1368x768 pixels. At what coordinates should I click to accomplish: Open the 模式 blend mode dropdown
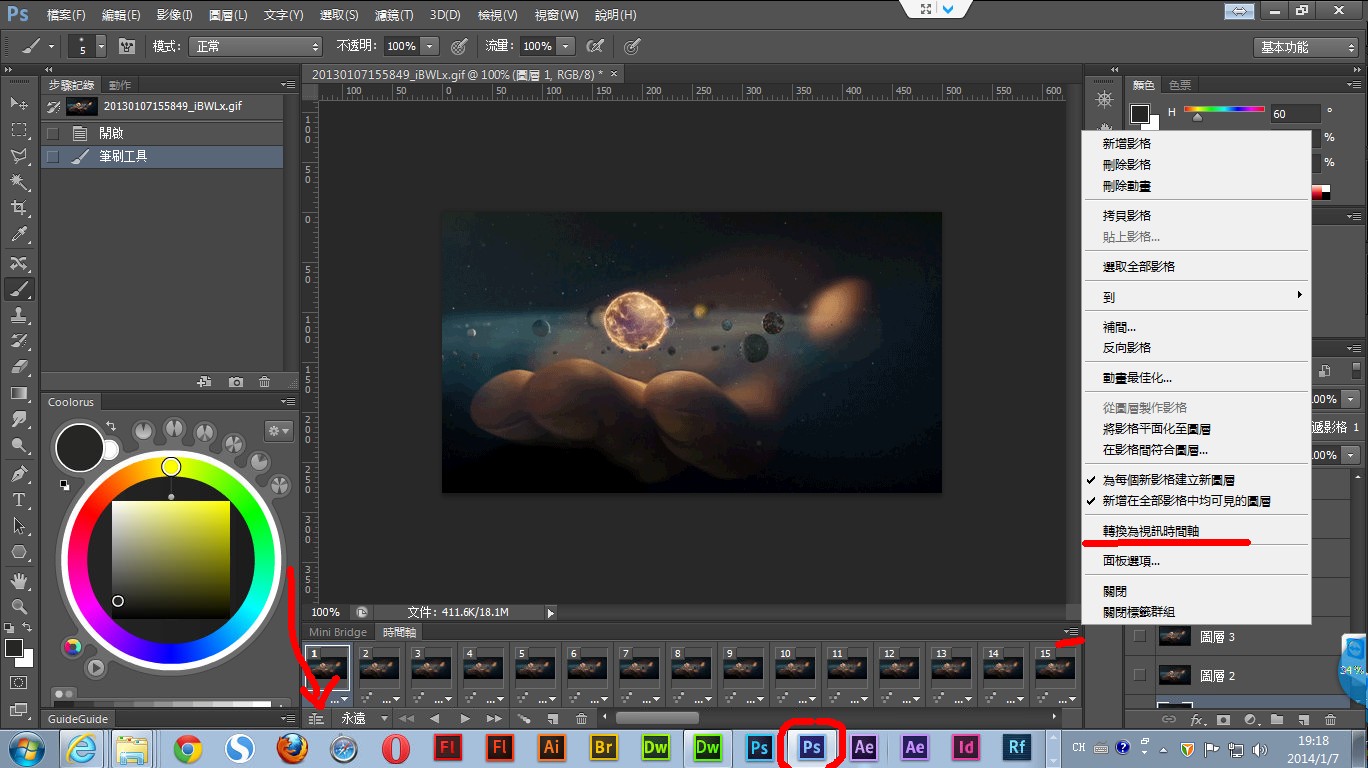pyautogui.click(x=257, y=46)
